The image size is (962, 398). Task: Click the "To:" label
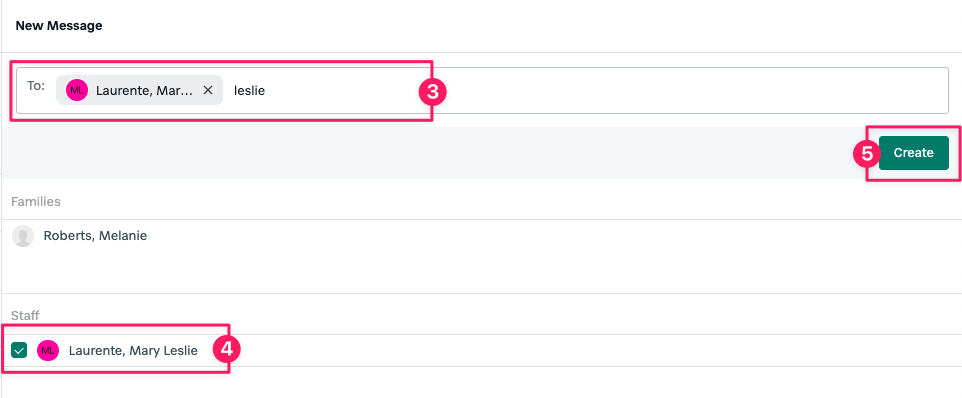[x=36, y=85]
